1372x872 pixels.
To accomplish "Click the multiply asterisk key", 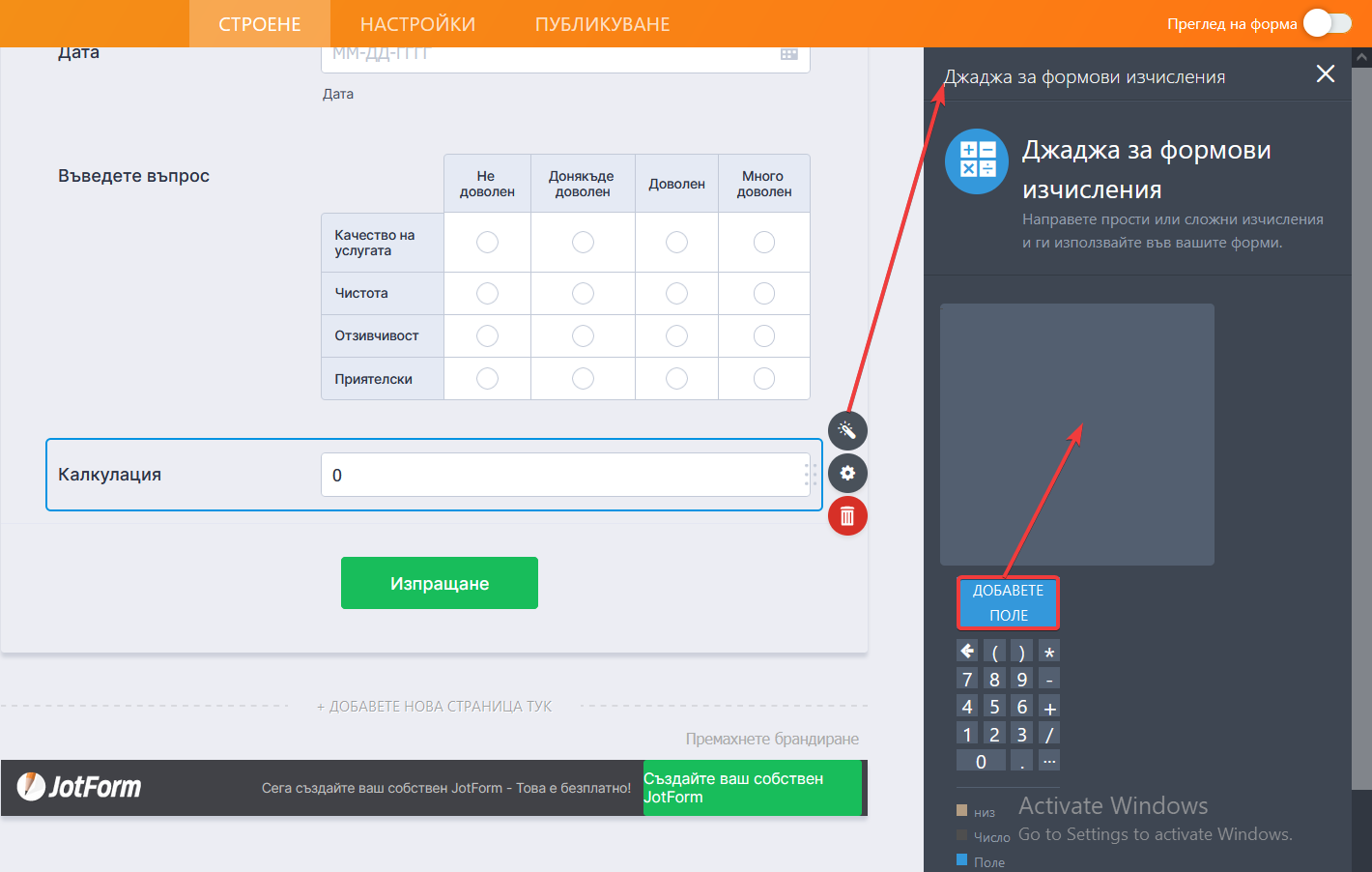I will click(x=1049, y=652).
